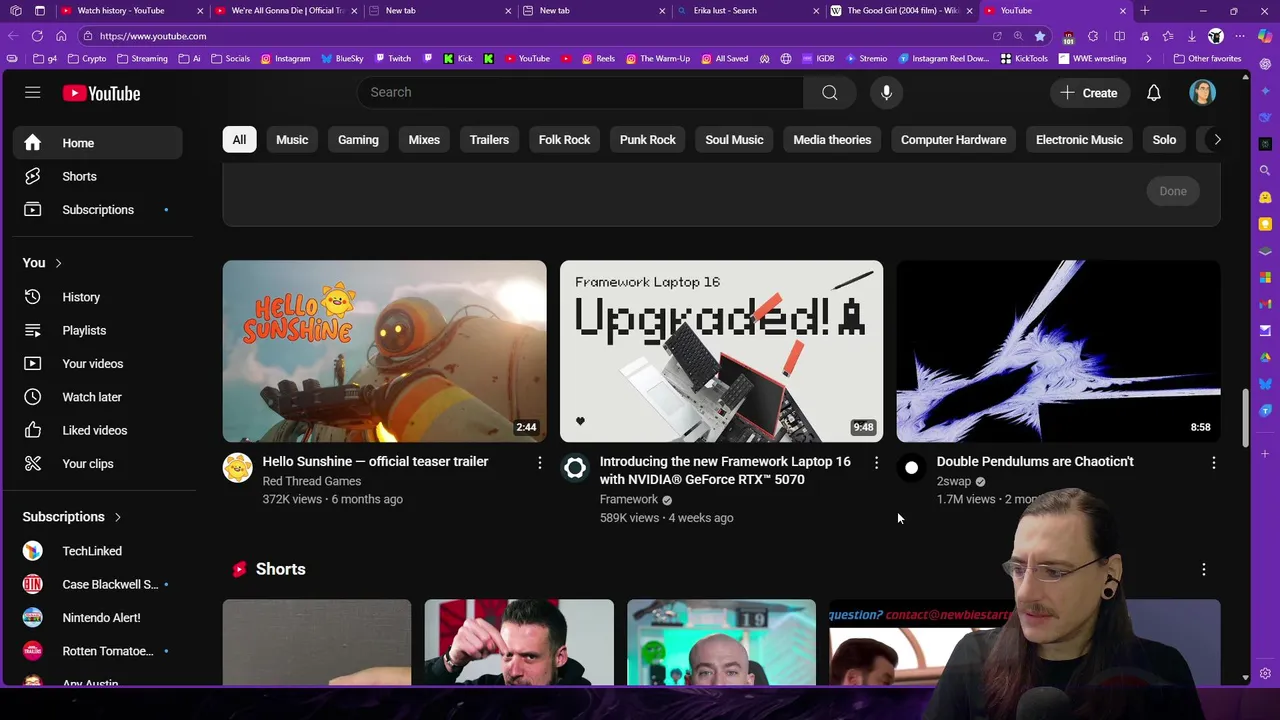
Task: Open options for Hello Sunshine teaser video
Action: (539, 462)
